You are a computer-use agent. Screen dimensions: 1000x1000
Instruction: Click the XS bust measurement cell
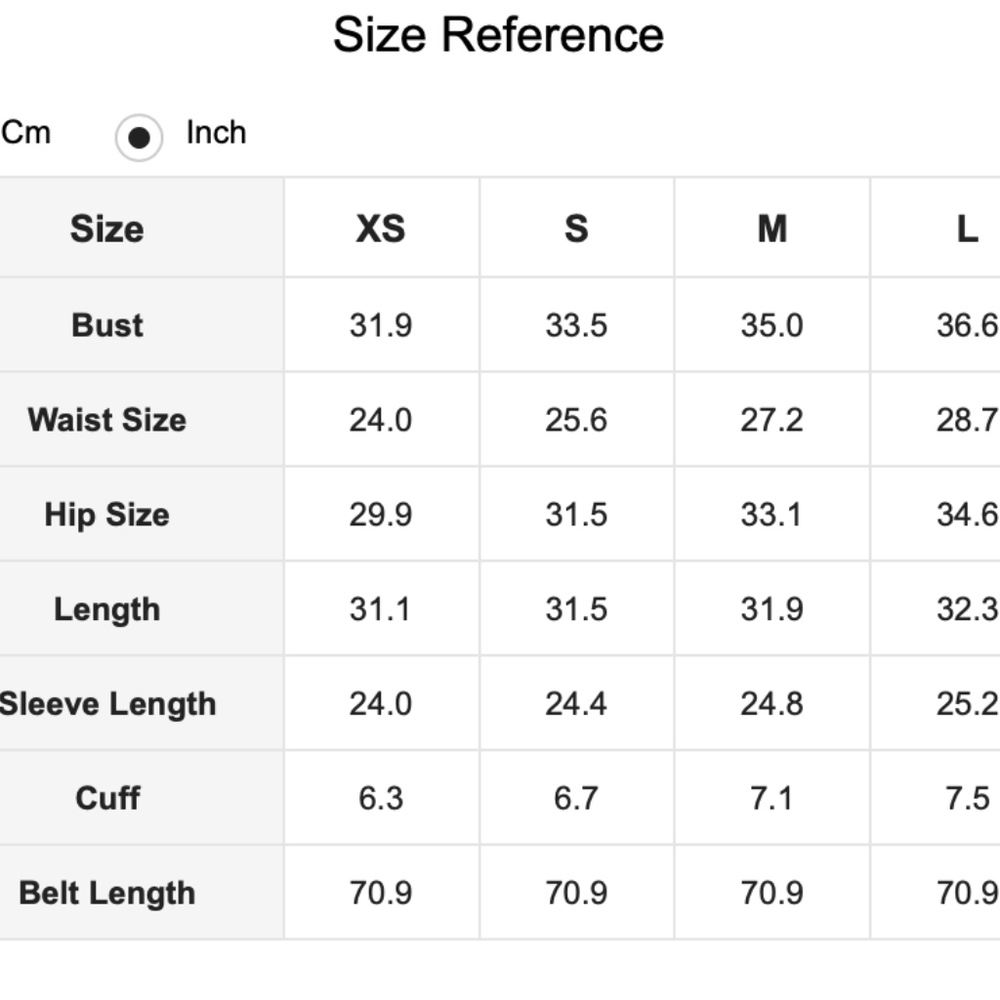[x=380, y=325]
